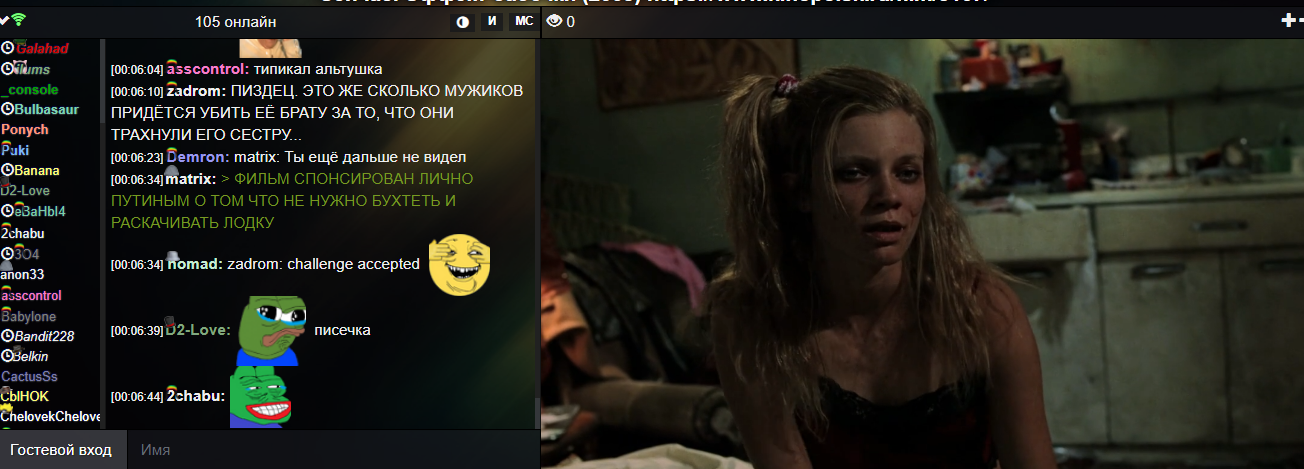Click the clock icon next to eBaHbI4

7,212
